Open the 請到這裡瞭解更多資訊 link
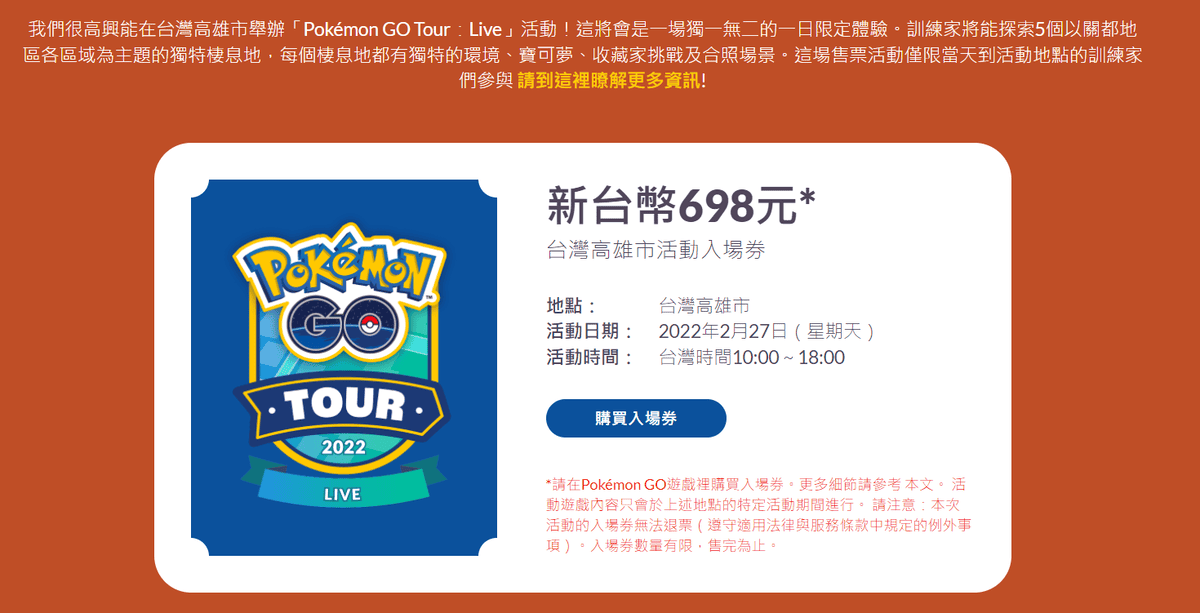 (x=609, y=80)
